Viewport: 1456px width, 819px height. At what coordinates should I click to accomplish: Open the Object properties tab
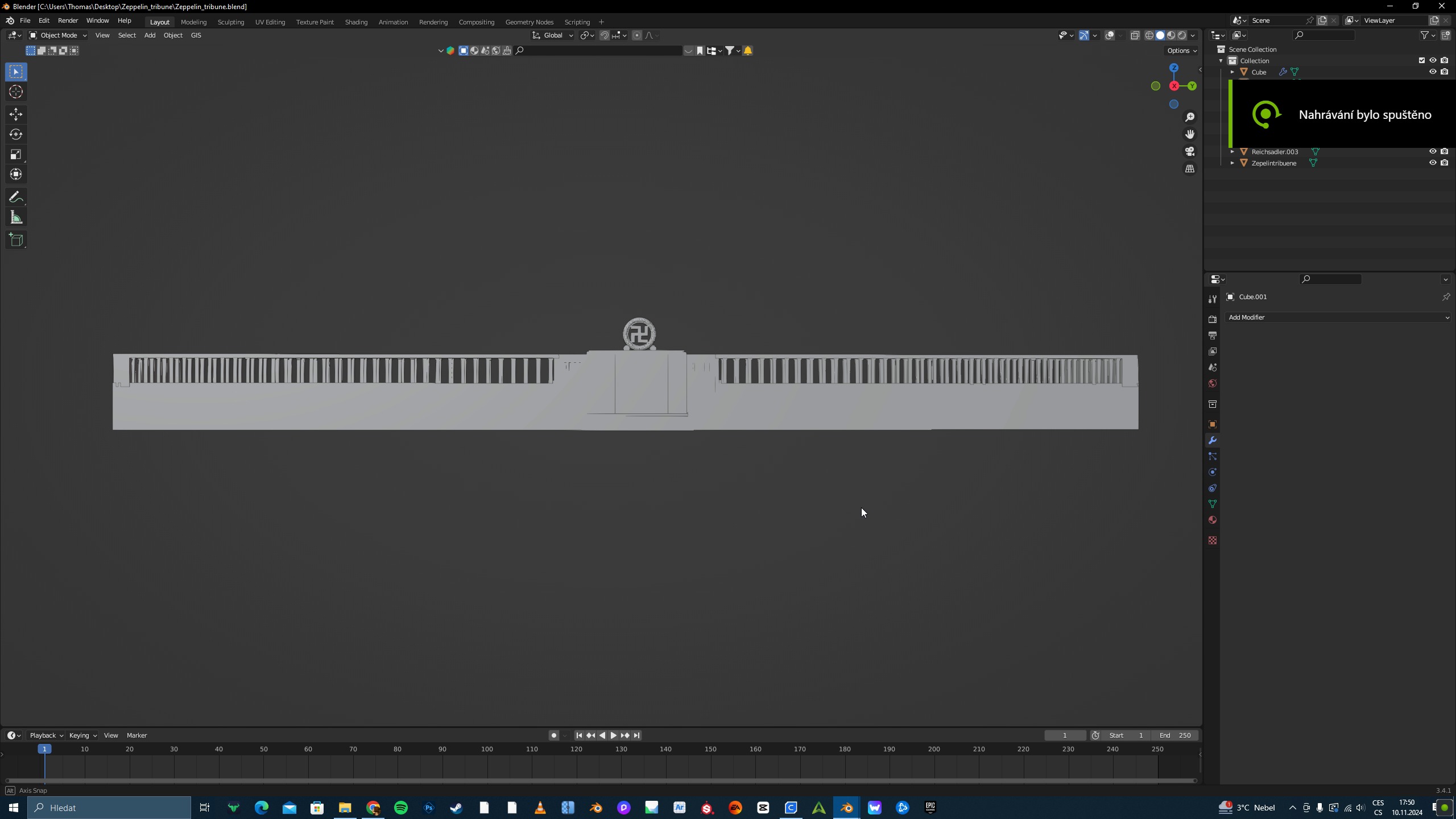tap(1213, 424)
